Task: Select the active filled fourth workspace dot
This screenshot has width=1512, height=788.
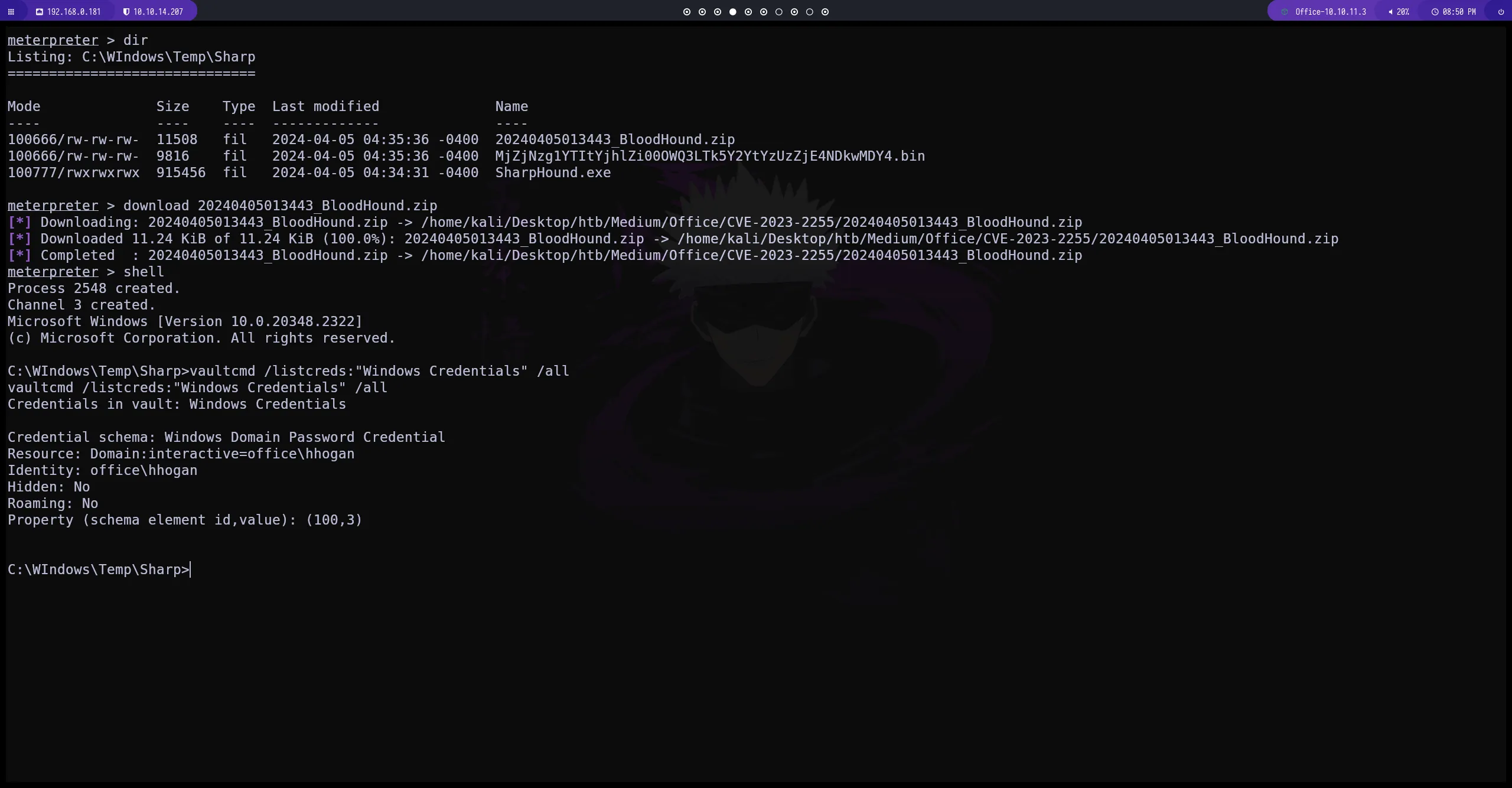Action: [732, 12]
